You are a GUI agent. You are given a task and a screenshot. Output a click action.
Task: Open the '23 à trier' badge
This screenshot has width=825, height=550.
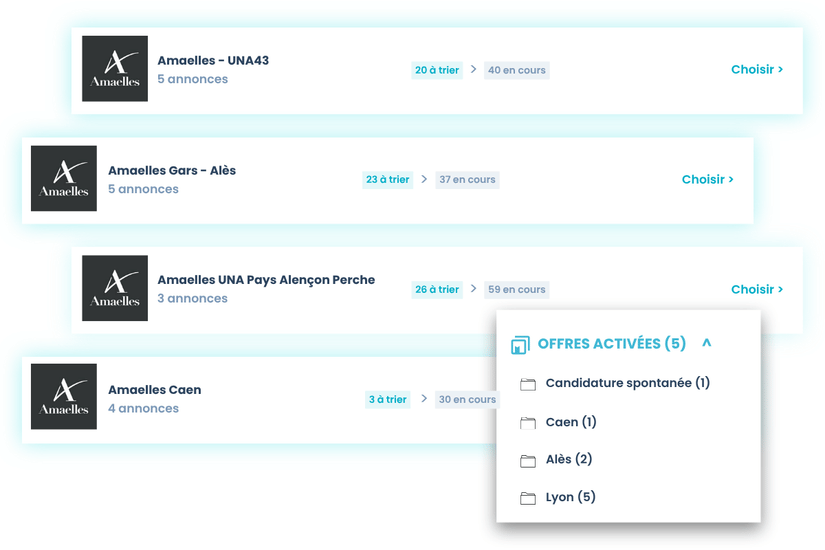[387, 179]
